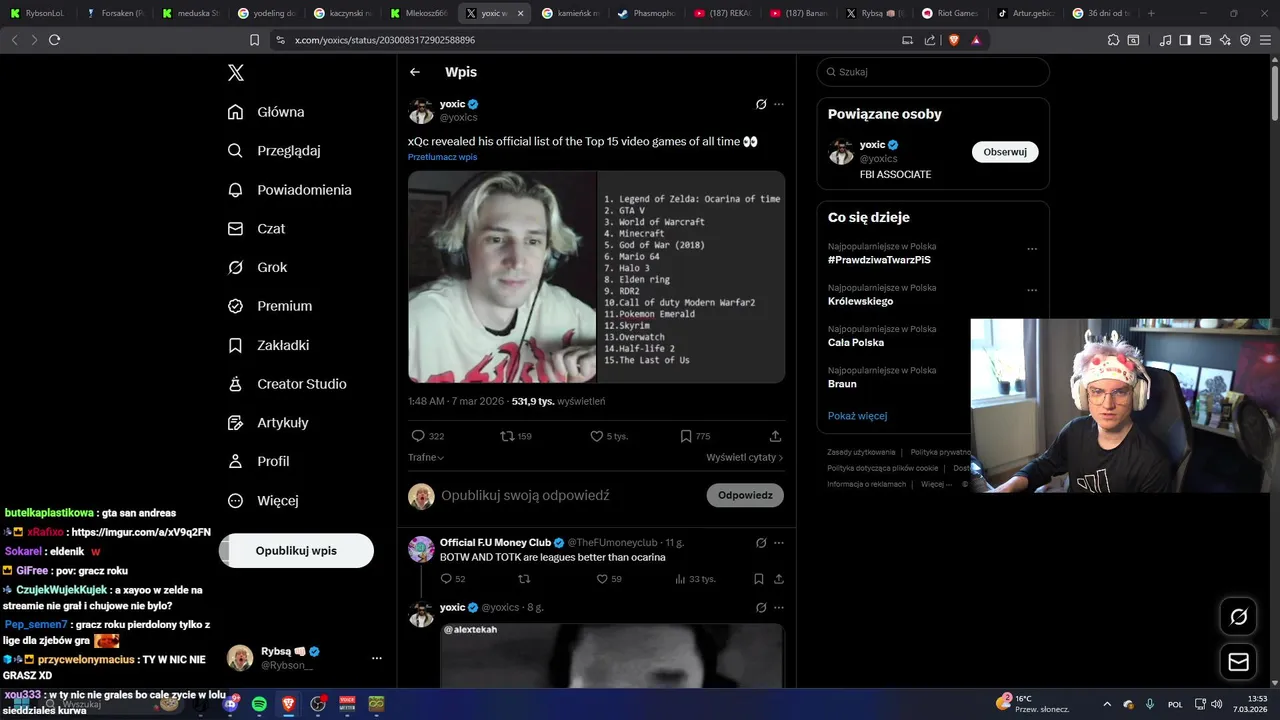Click floating Grok button
Screen dimensions: 1280x720
[1238, 617]
